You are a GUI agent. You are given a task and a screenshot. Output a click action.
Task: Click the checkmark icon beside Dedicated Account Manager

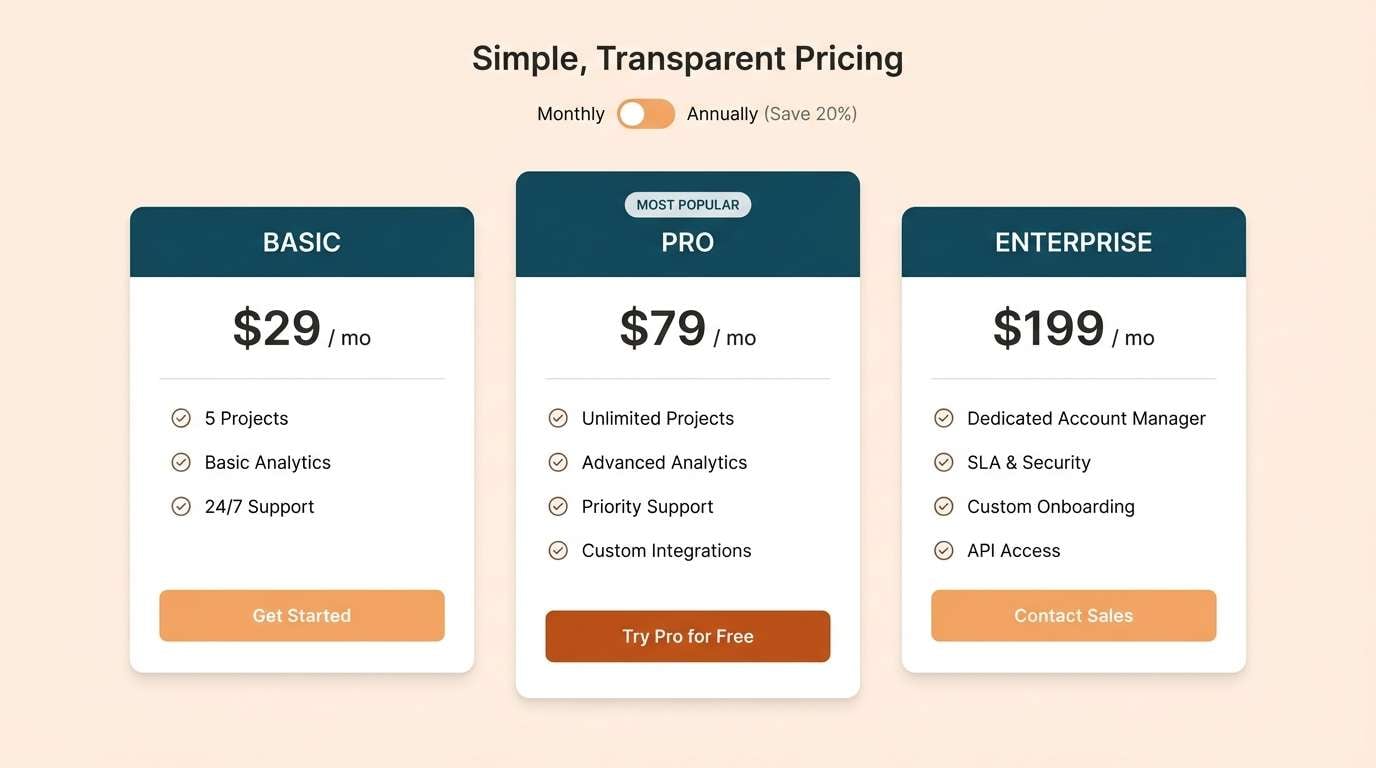point(944,418)
